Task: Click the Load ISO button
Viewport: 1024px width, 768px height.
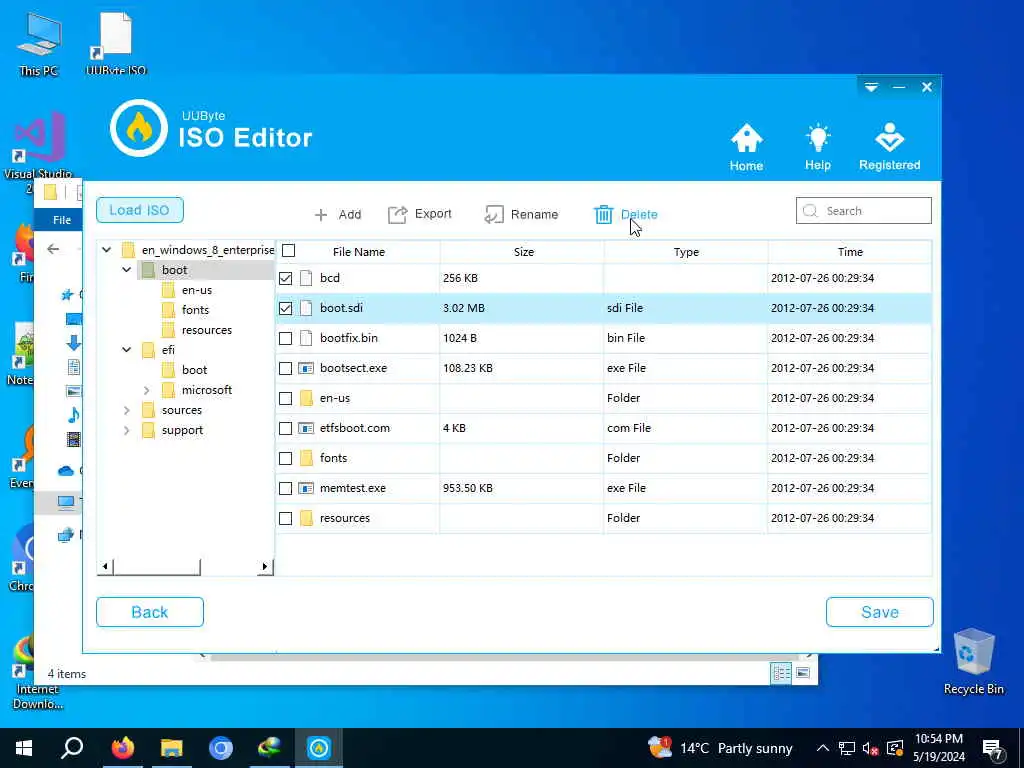Action: pyautogui.click(x=140, y=210)
